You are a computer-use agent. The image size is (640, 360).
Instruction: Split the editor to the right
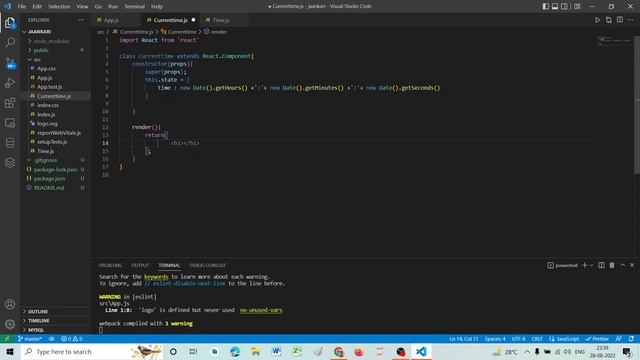click(x=620, y=20)
